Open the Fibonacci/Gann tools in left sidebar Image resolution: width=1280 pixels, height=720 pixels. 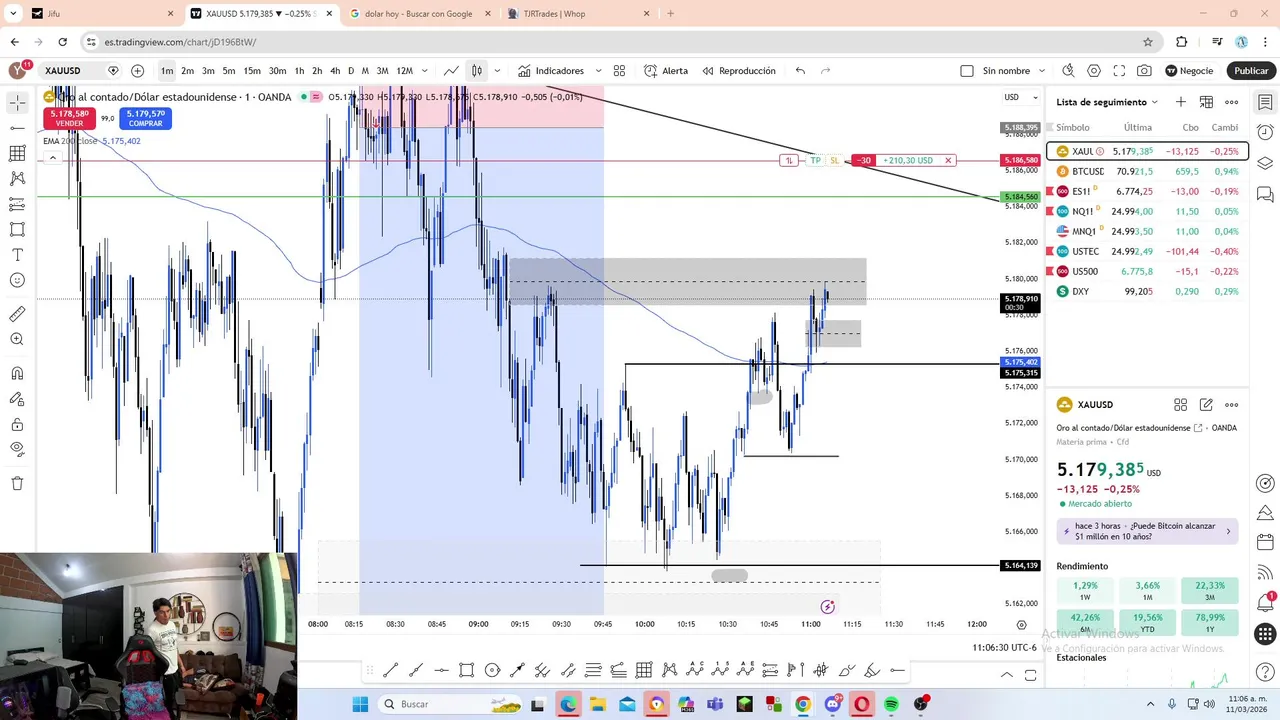17,153
